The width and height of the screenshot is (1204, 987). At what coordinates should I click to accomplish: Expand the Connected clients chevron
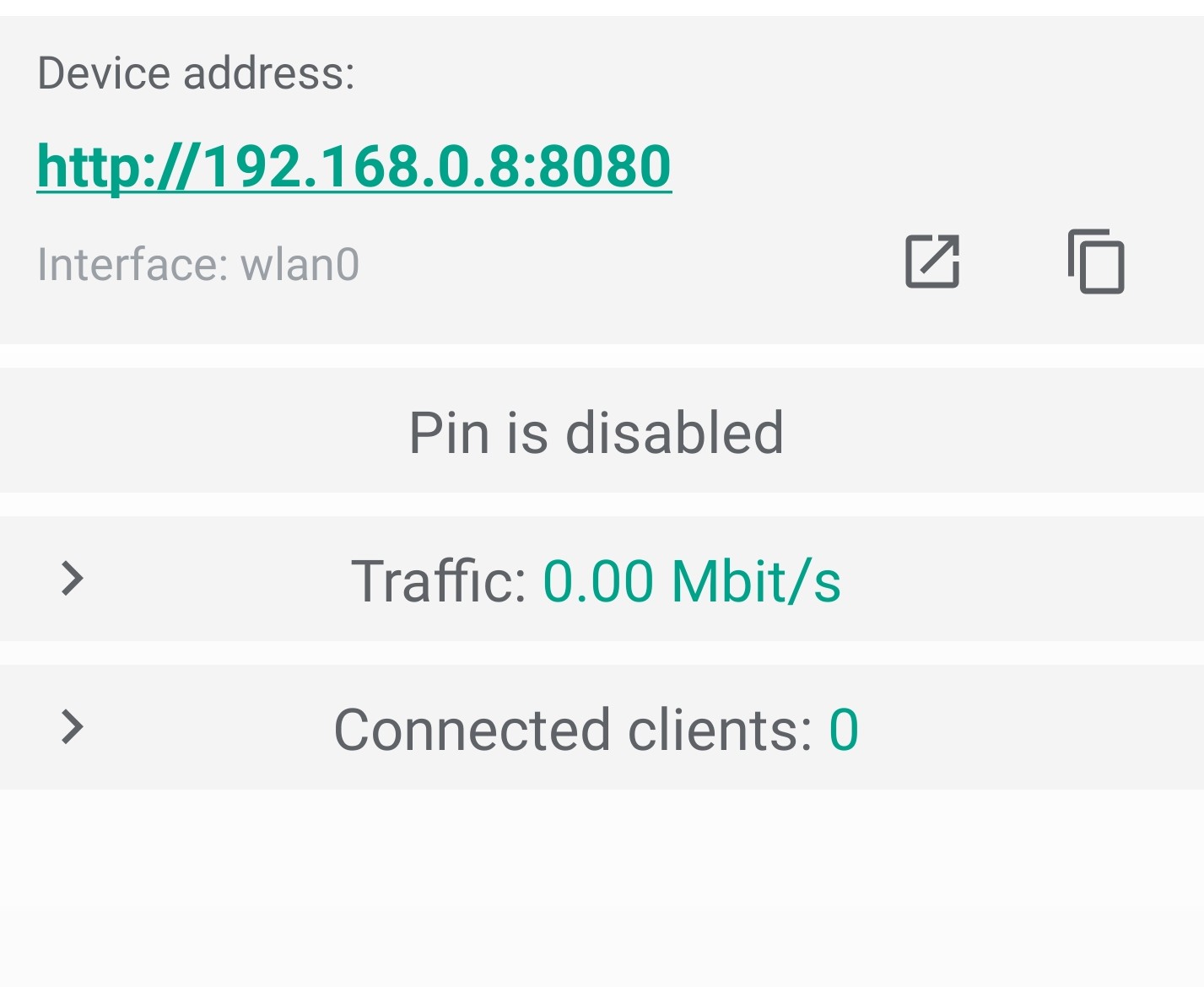click(73, 727)
